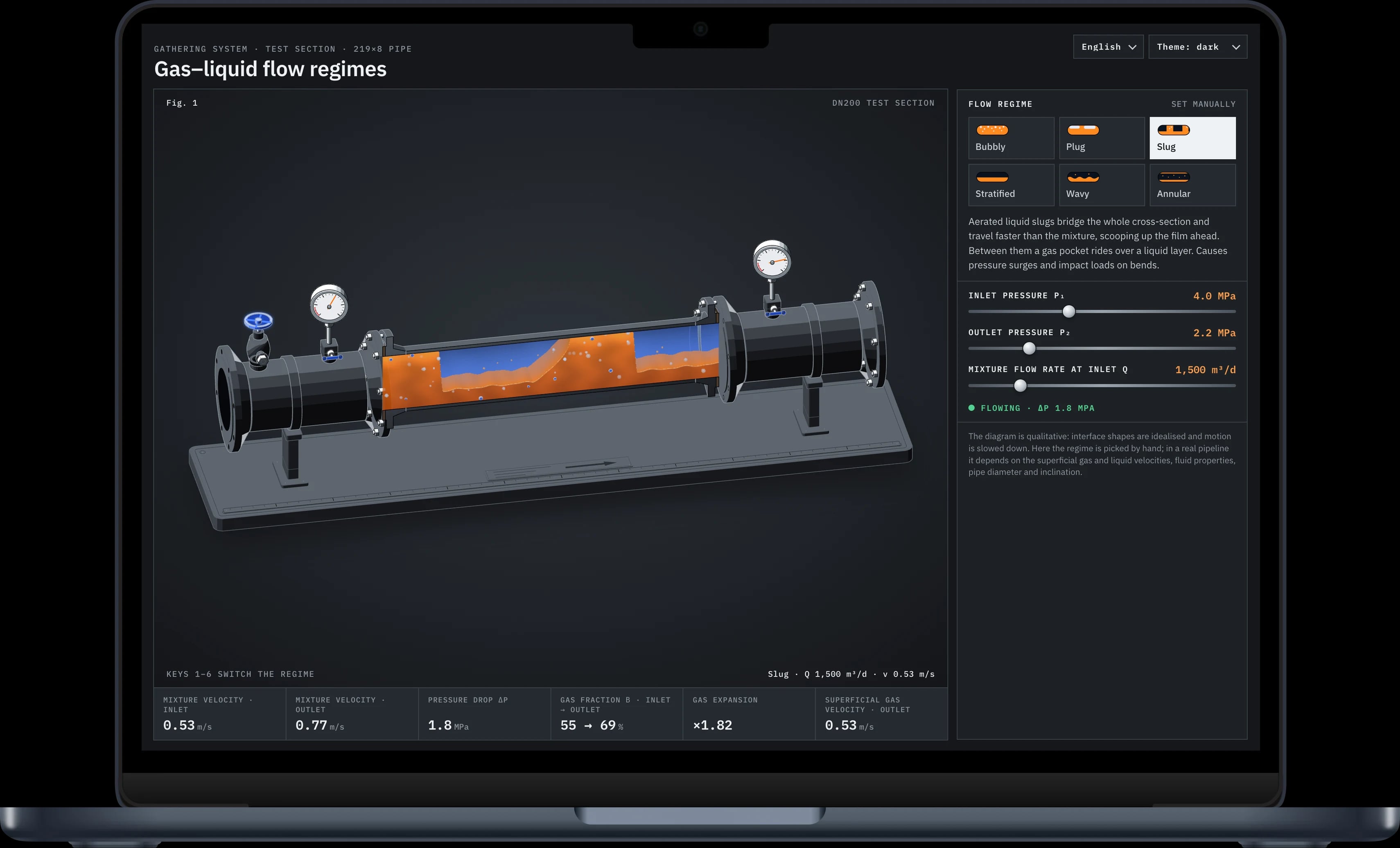
Task: Click the 2.2 MPa outlet pressure value
Action: 1214,333
